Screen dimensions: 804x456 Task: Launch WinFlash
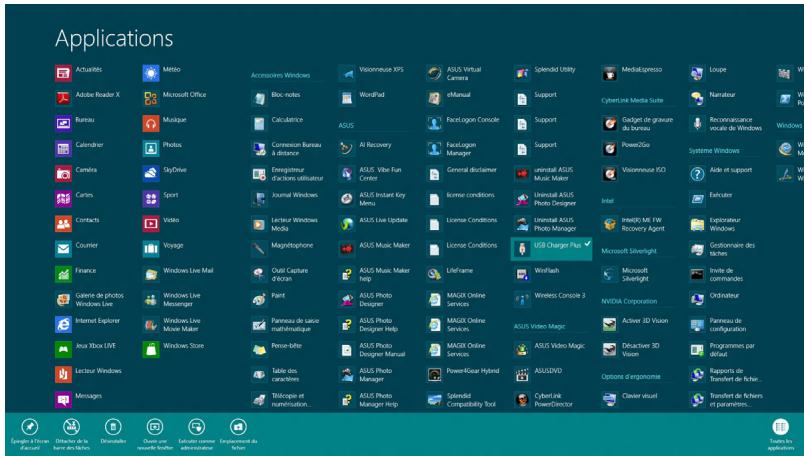(x=537, y=274)
